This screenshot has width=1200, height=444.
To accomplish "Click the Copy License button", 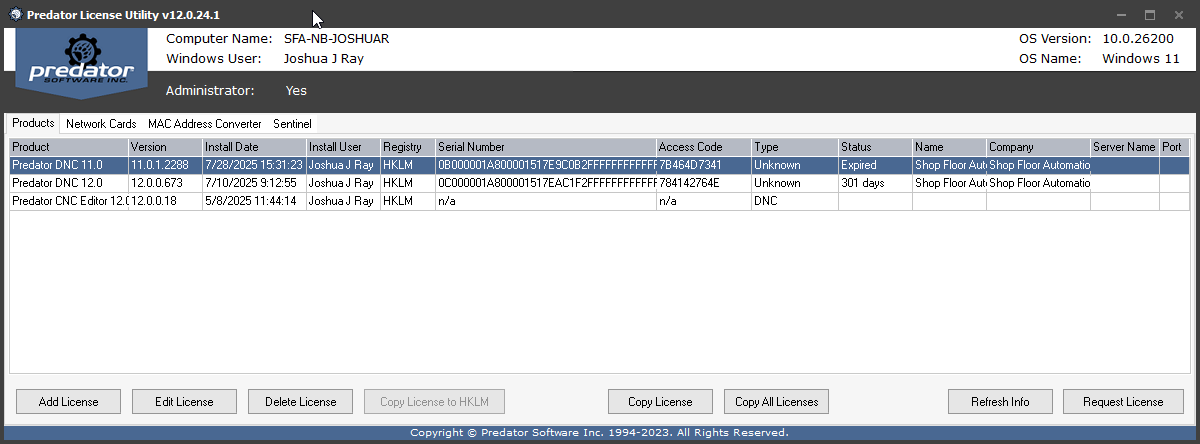I will pos(660,402).
